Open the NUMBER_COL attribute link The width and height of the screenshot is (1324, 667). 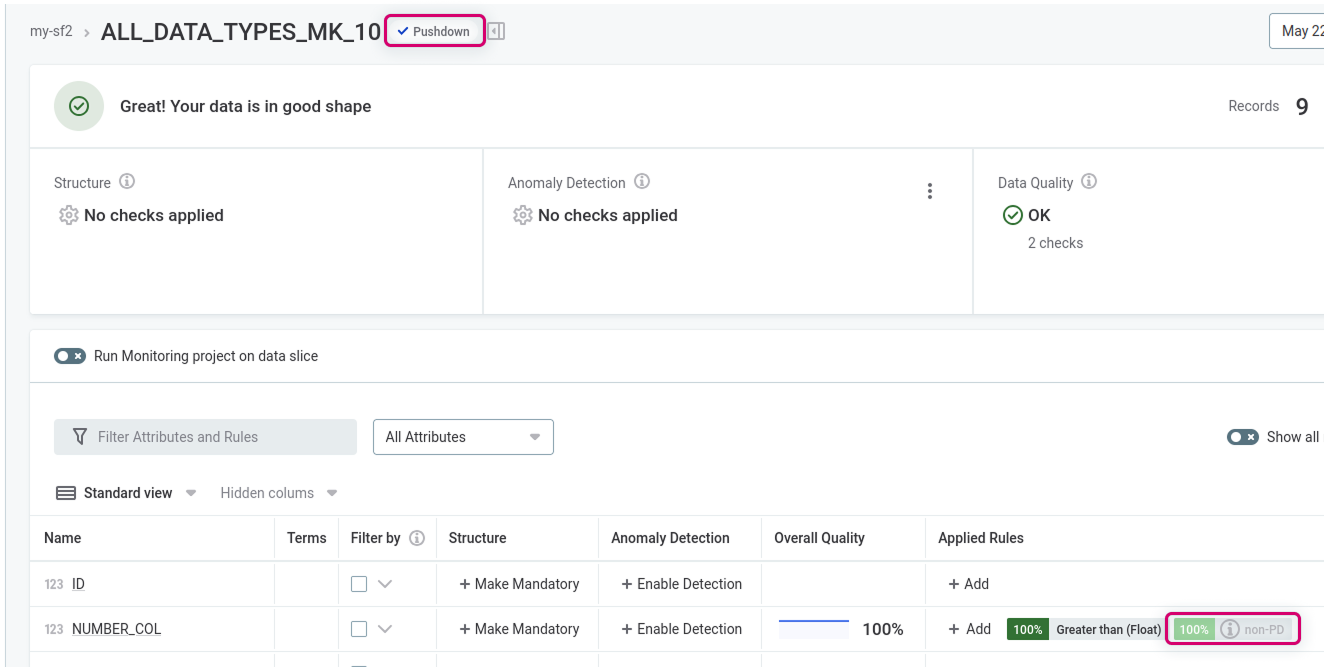pyautogui.click(x=116, y=629)
